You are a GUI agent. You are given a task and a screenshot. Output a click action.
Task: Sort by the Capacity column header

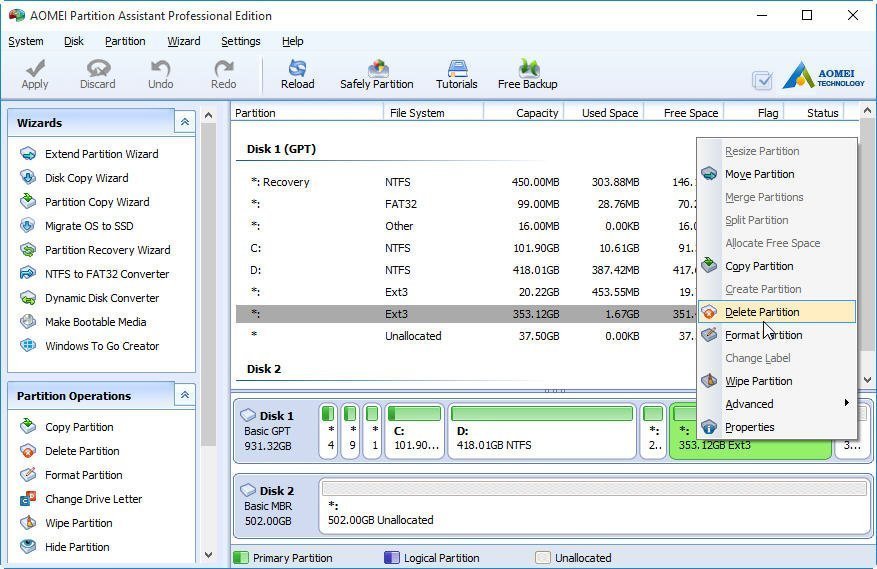(x=524, y=113)
